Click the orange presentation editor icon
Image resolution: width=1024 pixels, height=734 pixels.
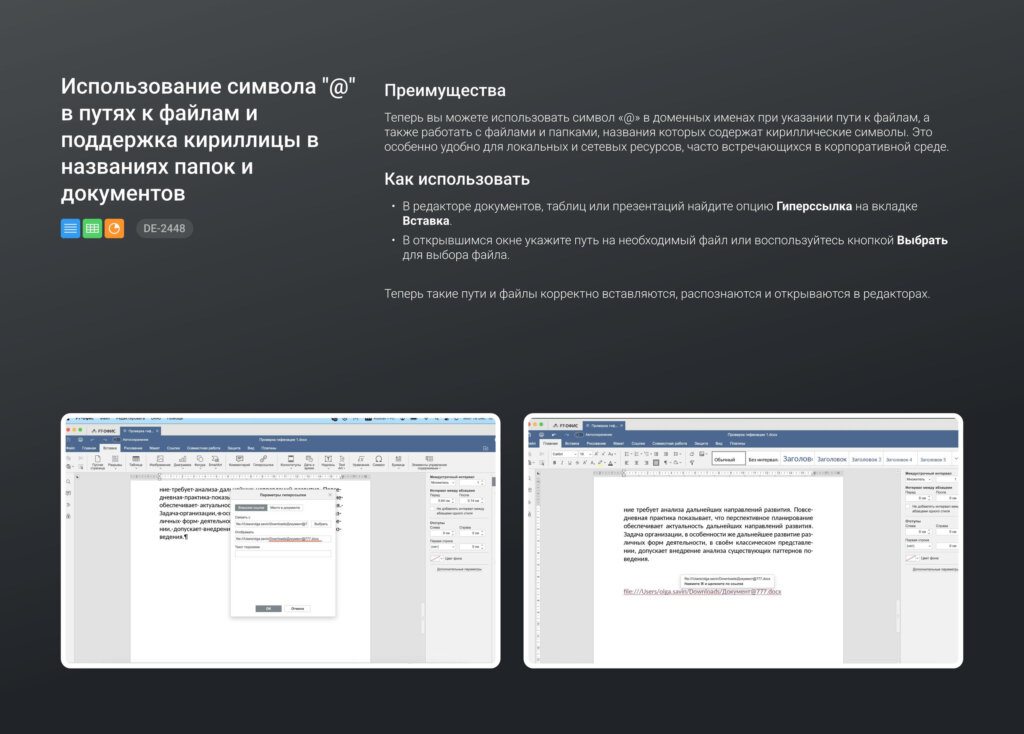115,228
